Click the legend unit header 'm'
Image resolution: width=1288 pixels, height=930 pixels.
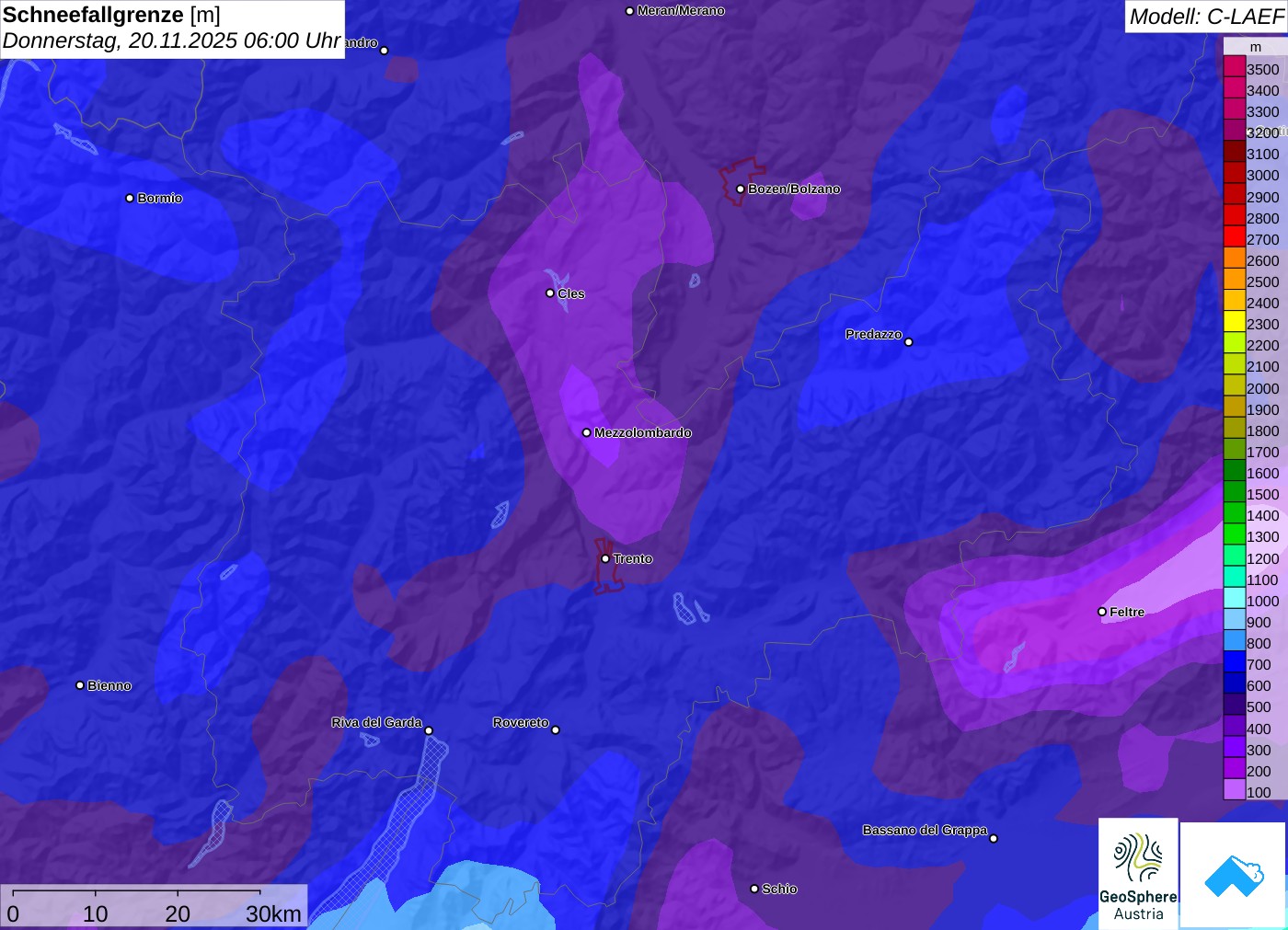(x=1256, y=47)
